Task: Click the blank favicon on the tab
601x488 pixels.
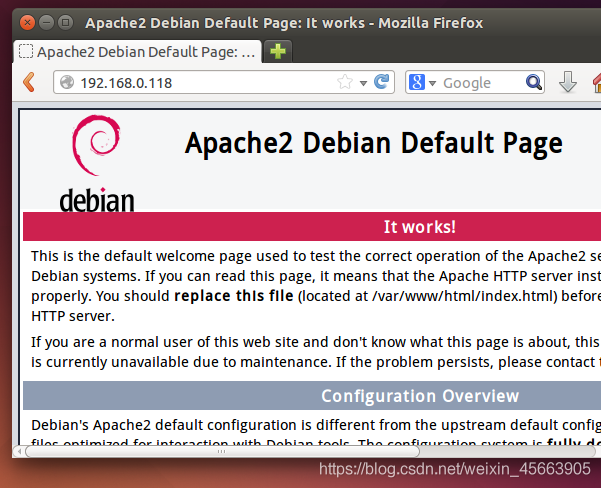Action: [x=26, y=51]
